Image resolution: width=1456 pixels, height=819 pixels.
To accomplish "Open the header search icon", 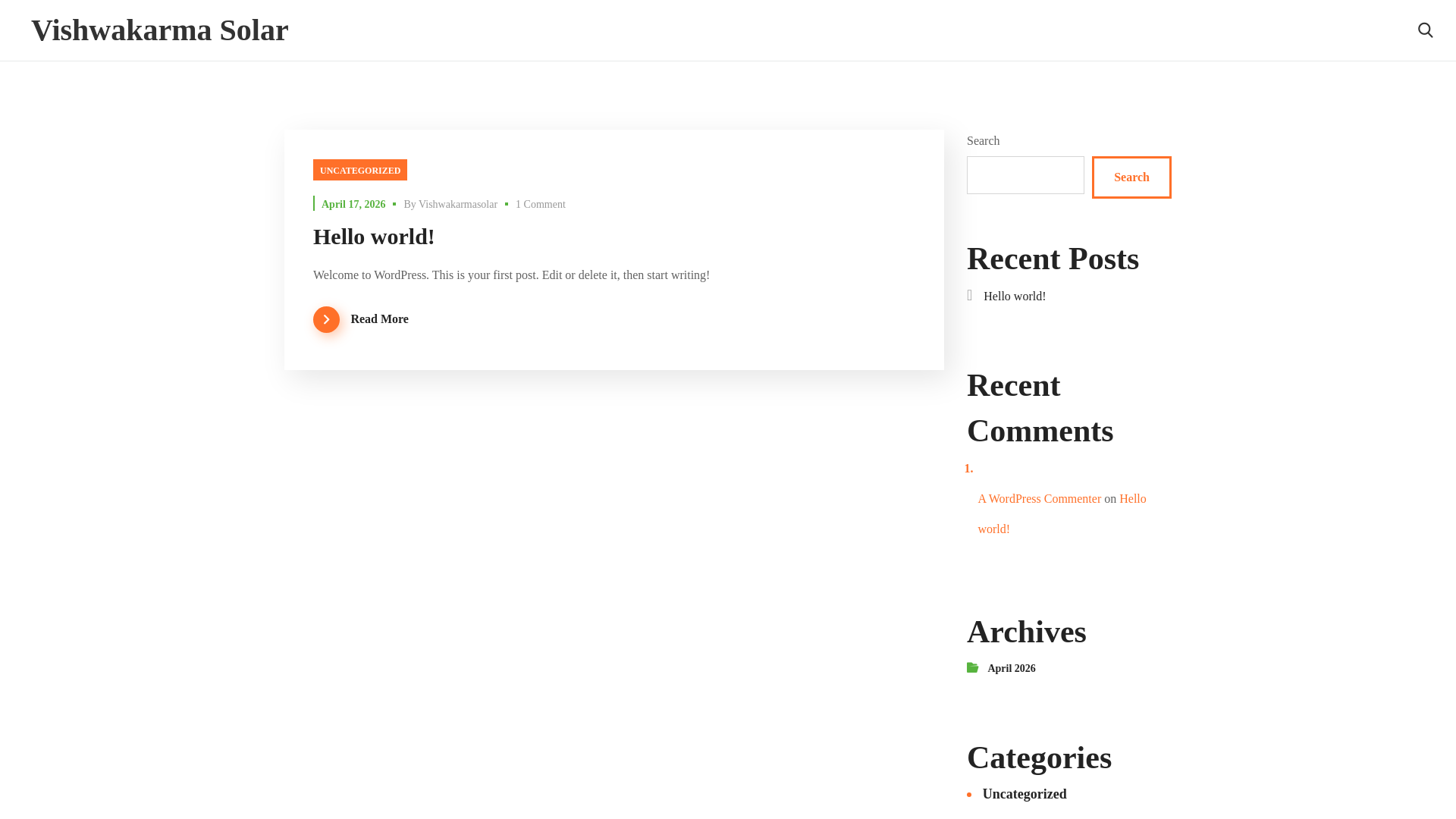I will [x=1425, y=30].
